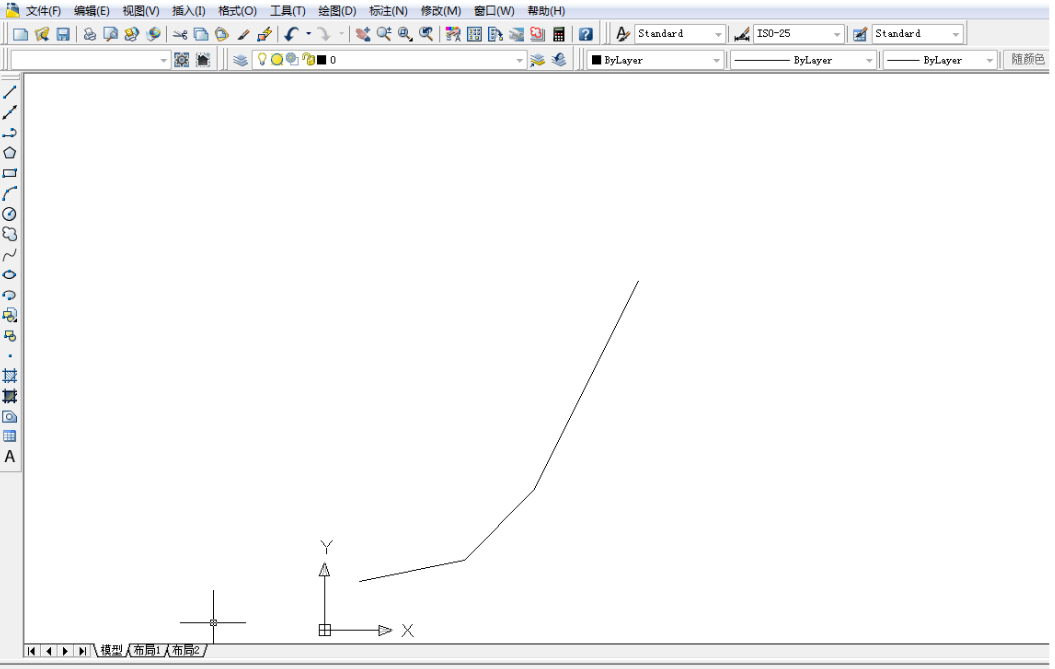
Task: Expand the workspace dropdown list
Action: point(163,61)
